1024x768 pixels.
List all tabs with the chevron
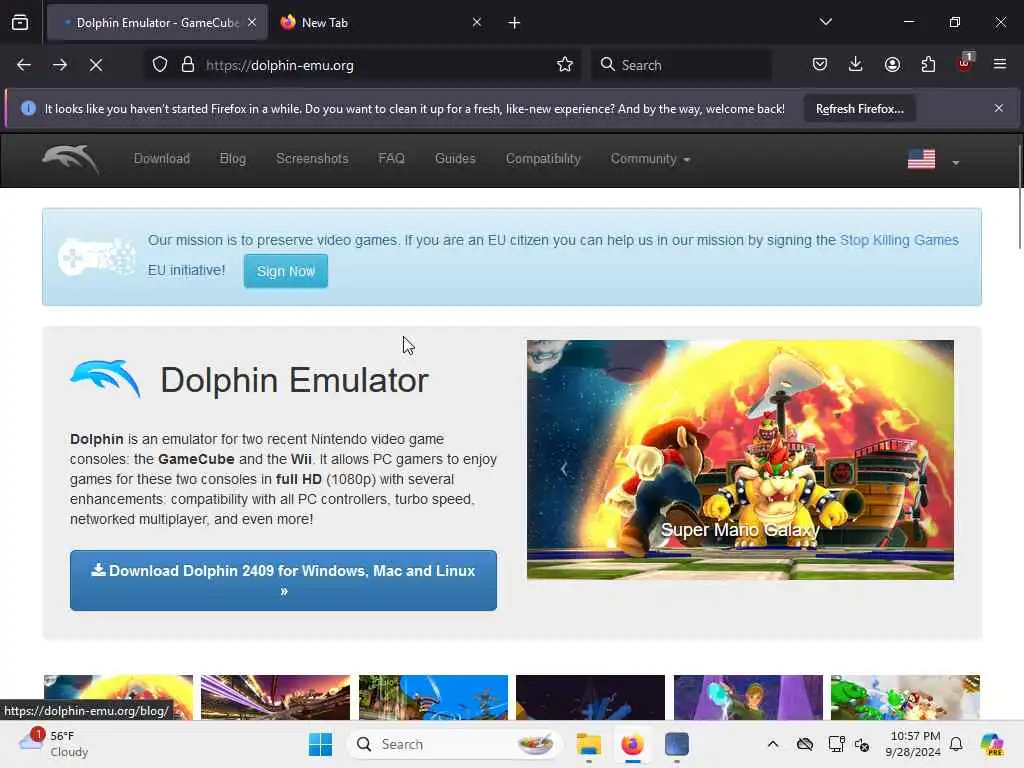(x=826, y=22)
